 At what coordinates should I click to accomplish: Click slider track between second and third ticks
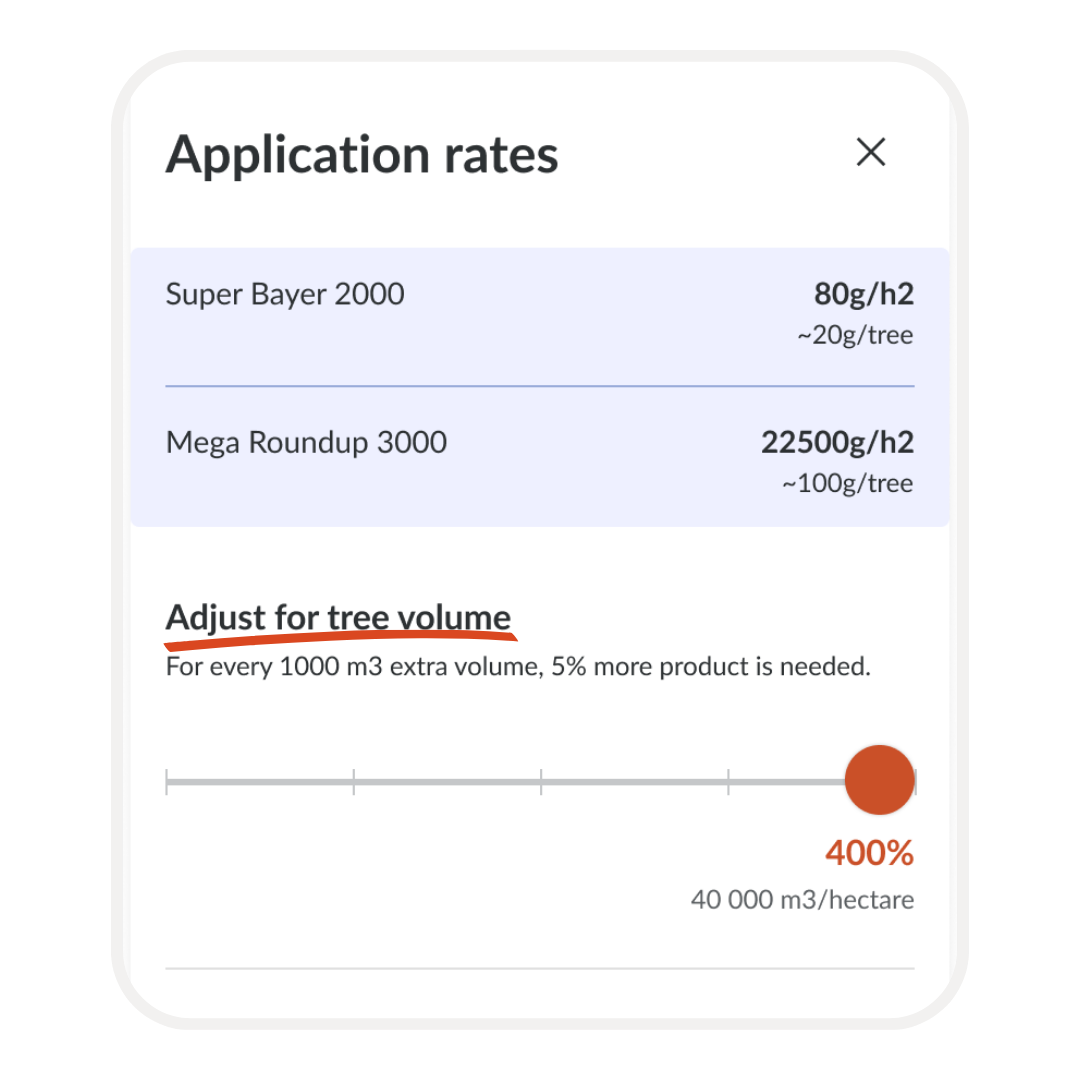(x=447, y=781)
